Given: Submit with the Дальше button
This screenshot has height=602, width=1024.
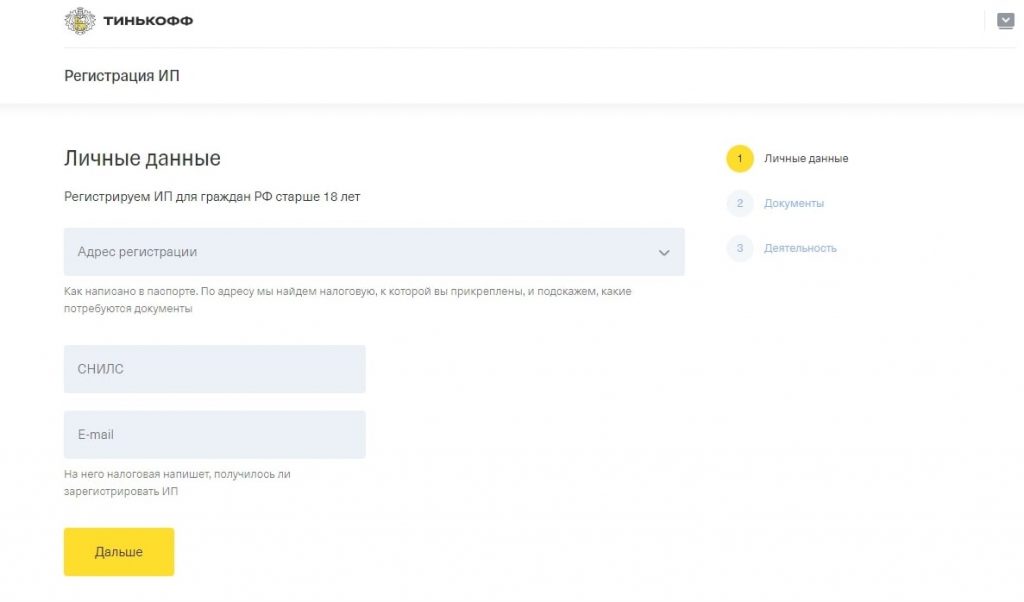Looking at the screenshot, I should click(119, 552).
